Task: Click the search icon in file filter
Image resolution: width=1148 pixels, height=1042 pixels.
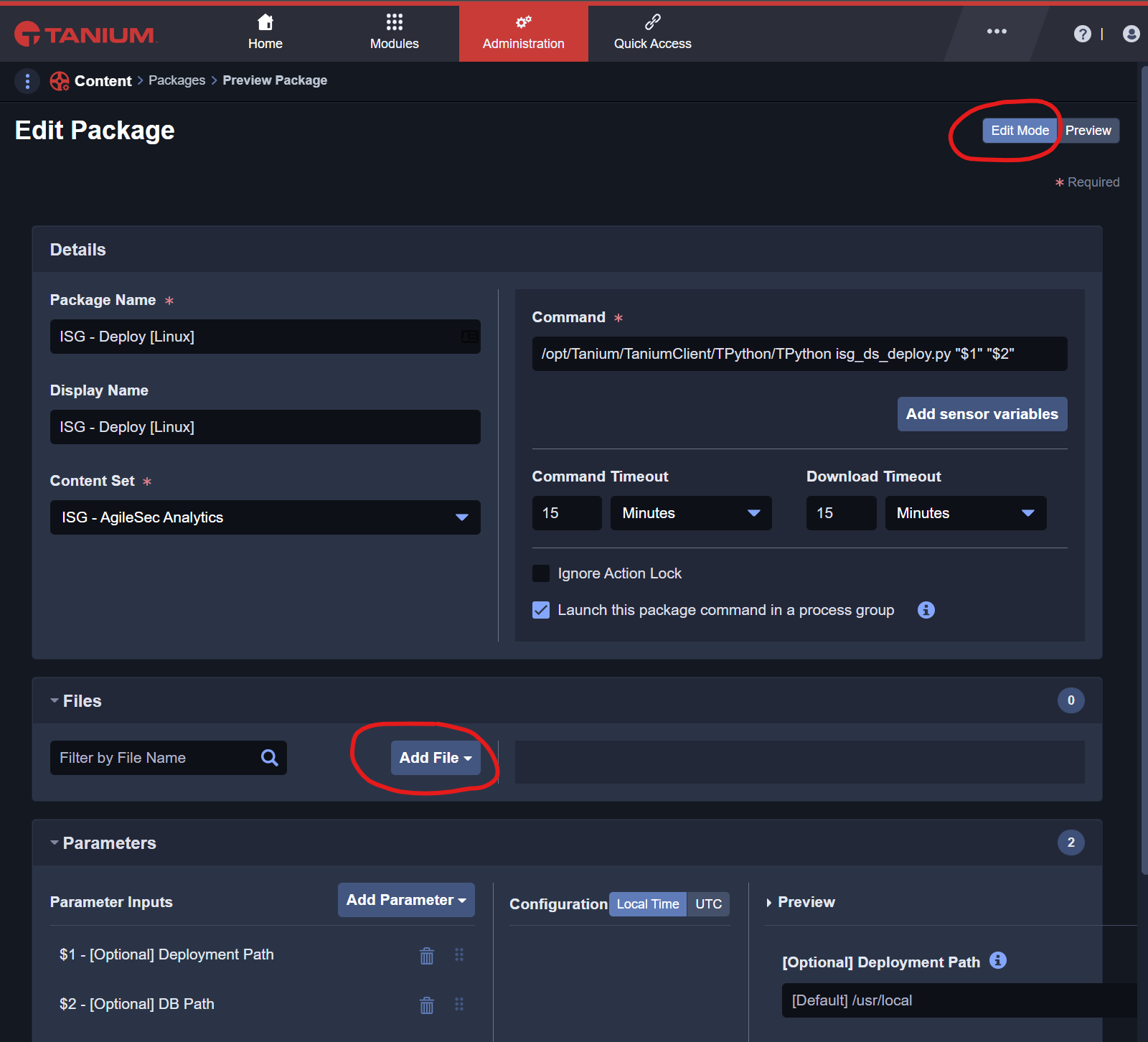Action: coord(270,758)
